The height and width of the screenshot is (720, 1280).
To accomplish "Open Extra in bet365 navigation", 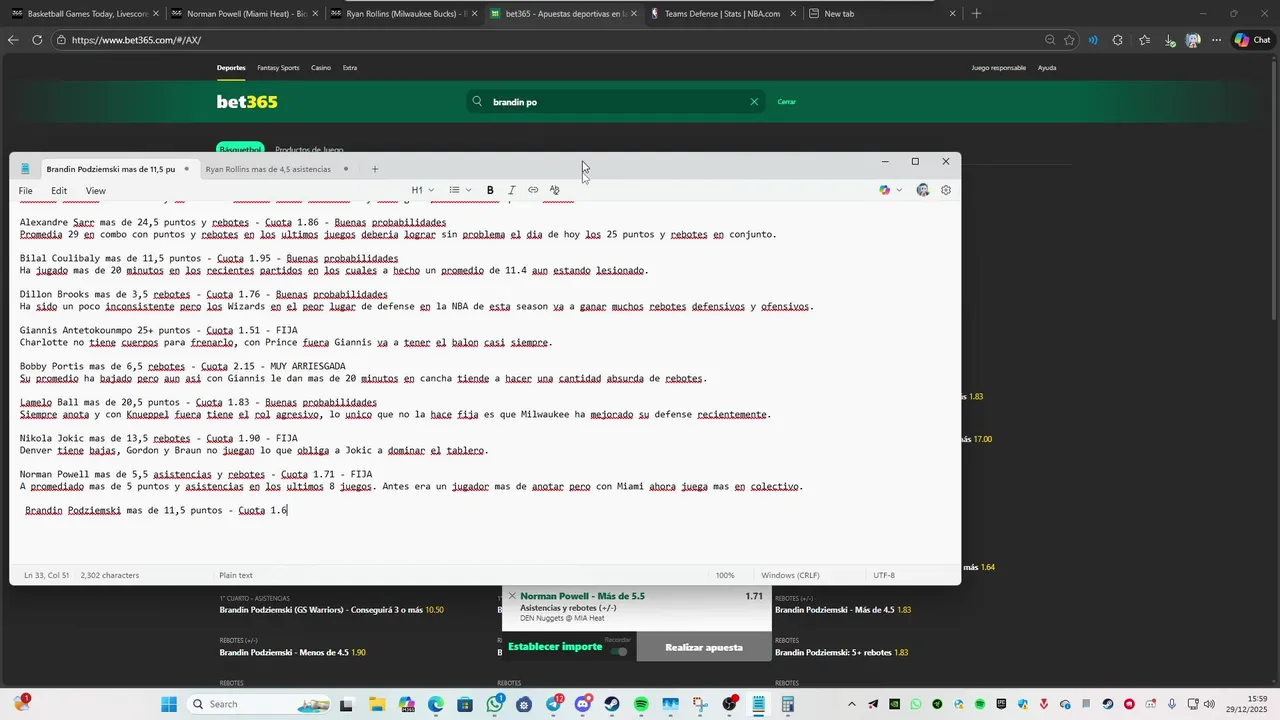I will coord(350,68).
